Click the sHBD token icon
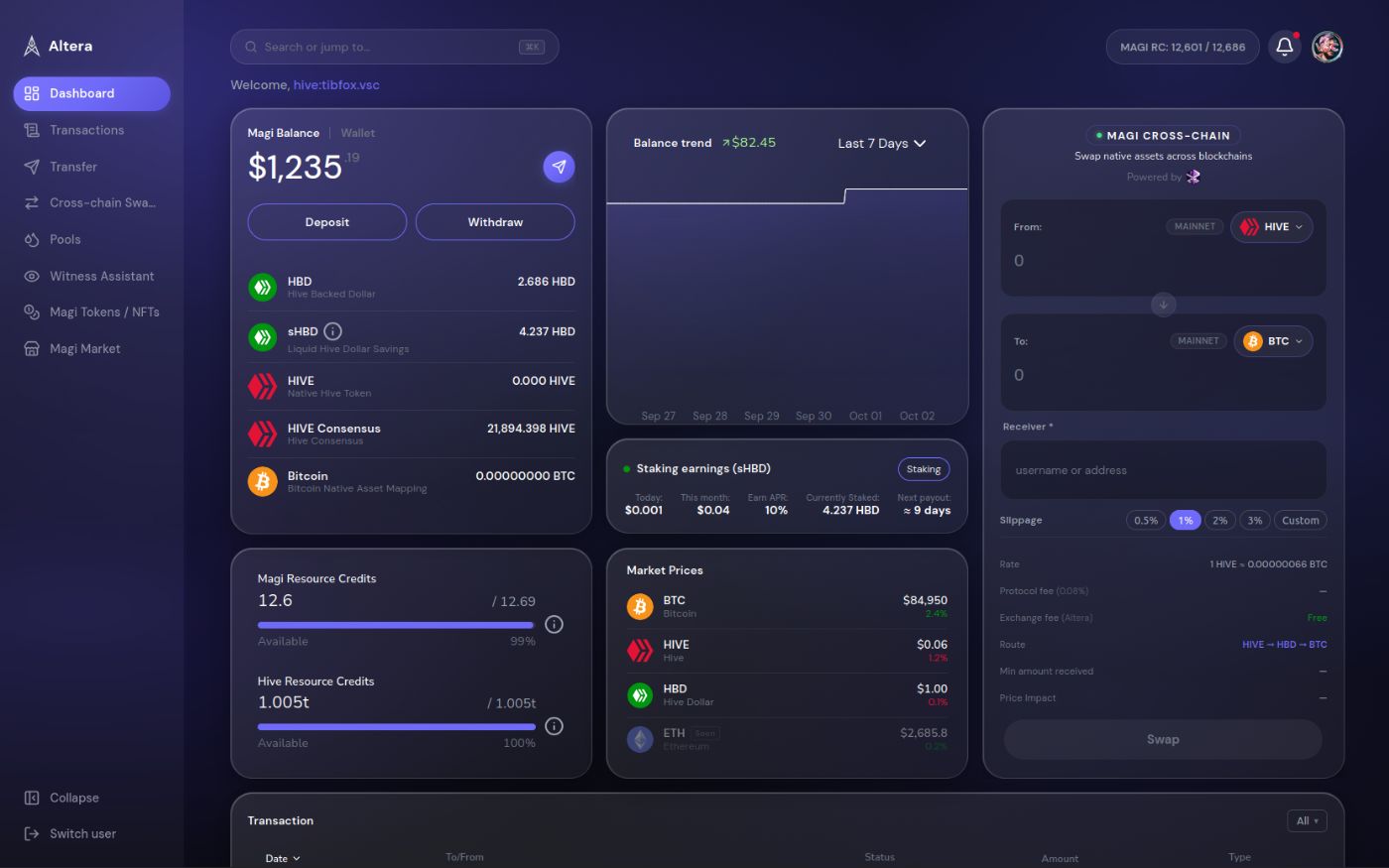 click(262, 337)
